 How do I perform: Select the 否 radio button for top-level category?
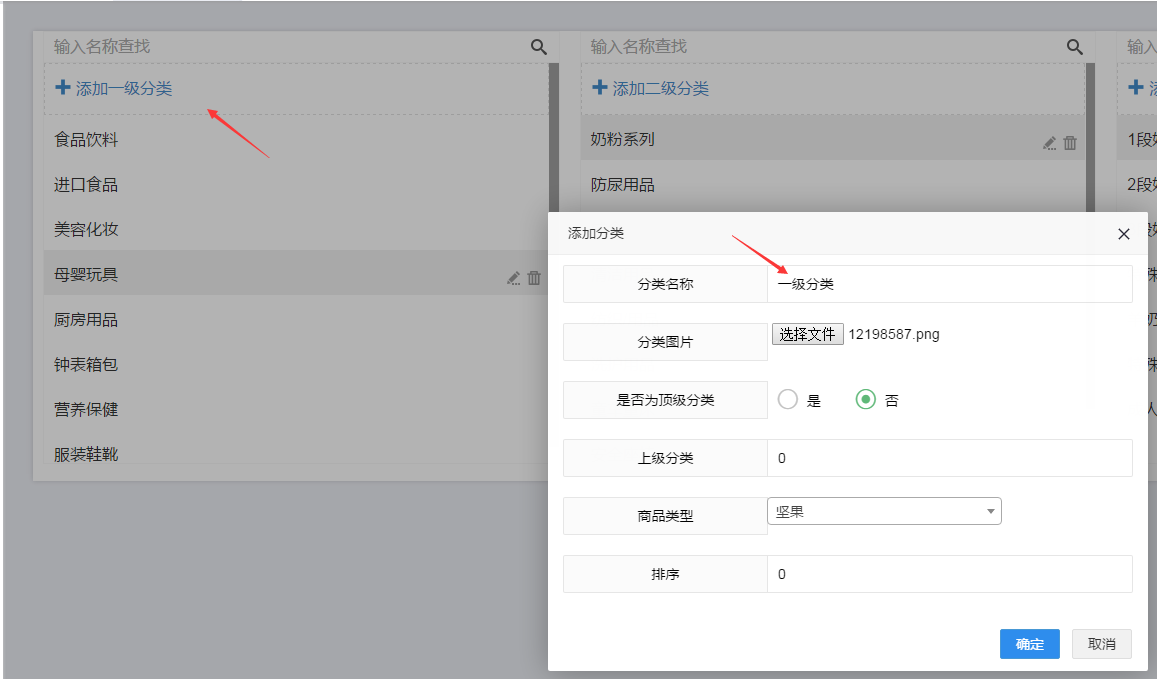(x=865, y=400)
